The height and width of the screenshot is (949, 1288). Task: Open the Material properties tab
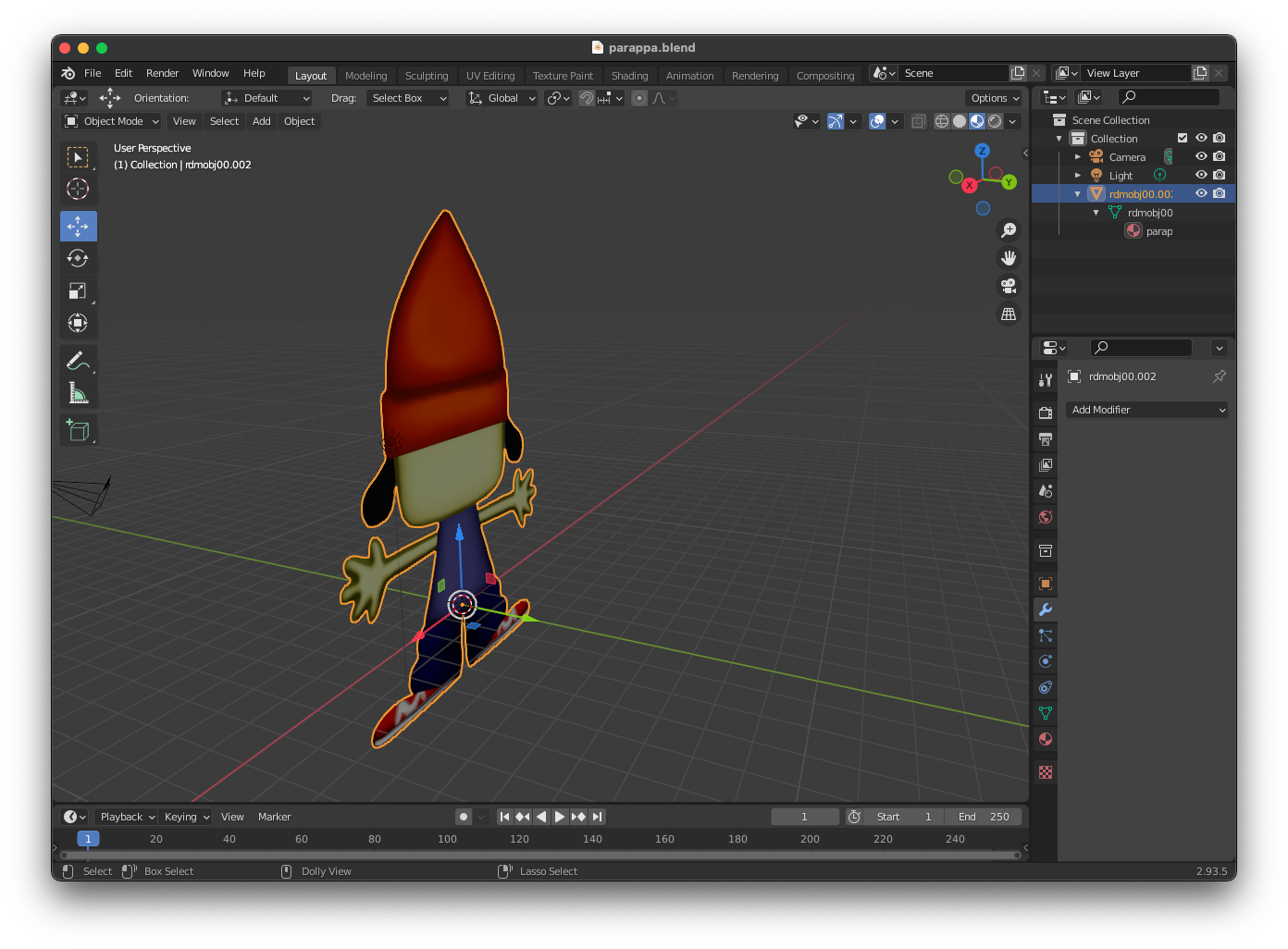(1046, 739)
